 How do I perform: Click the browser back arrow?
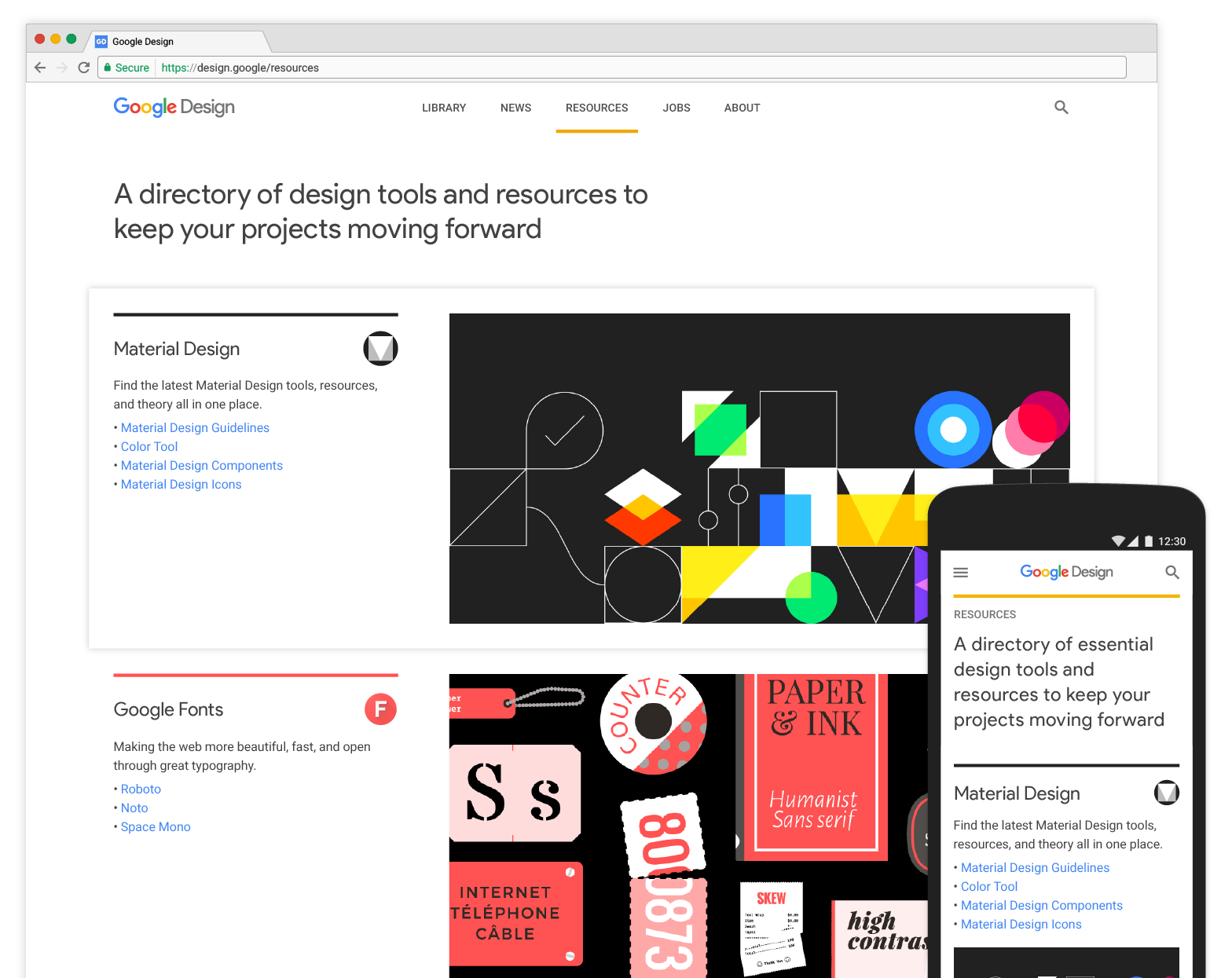pyautogui.click(x=41, y=68)
